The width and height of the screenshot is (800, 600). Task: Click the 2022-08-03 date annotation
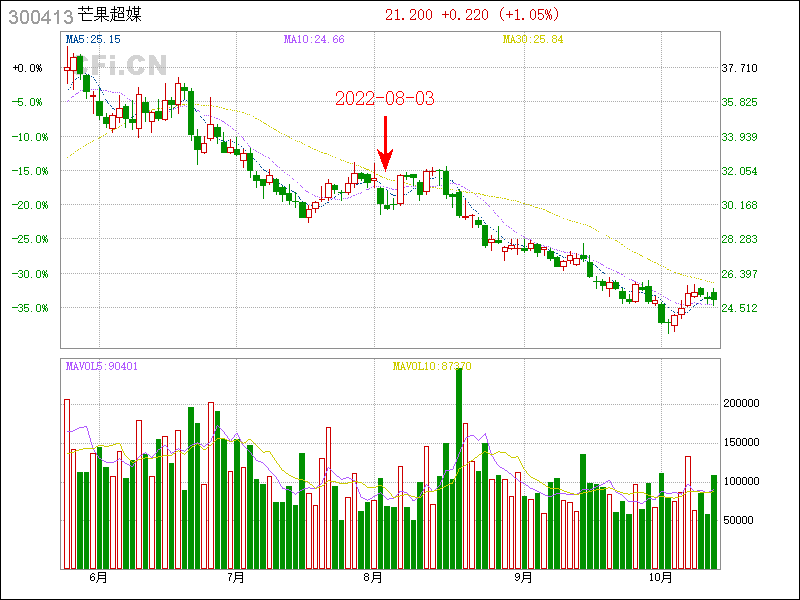coord(385,98)
